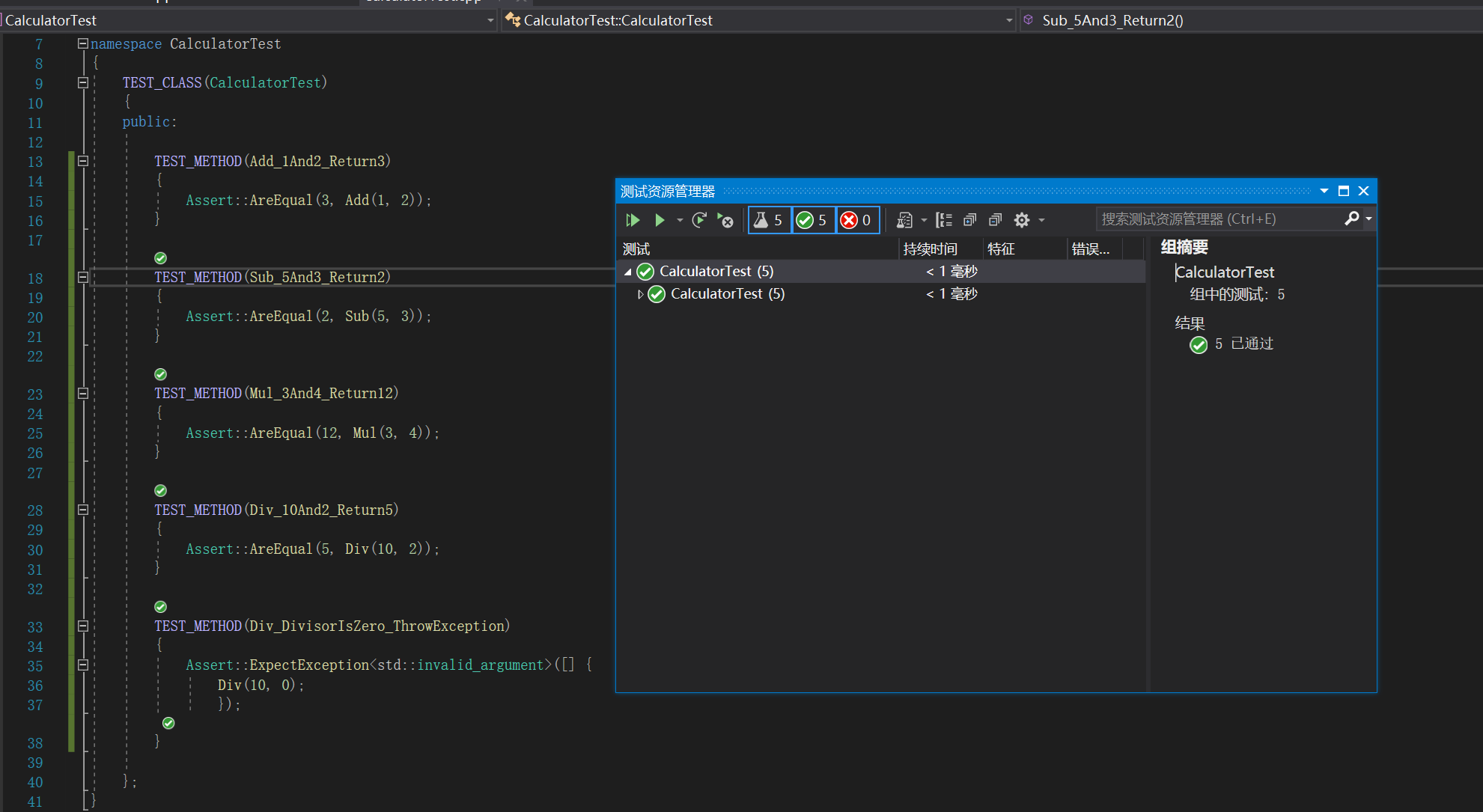
Task: Click the passed icon on nested CalculatorTest row
Action: [657, 294]
